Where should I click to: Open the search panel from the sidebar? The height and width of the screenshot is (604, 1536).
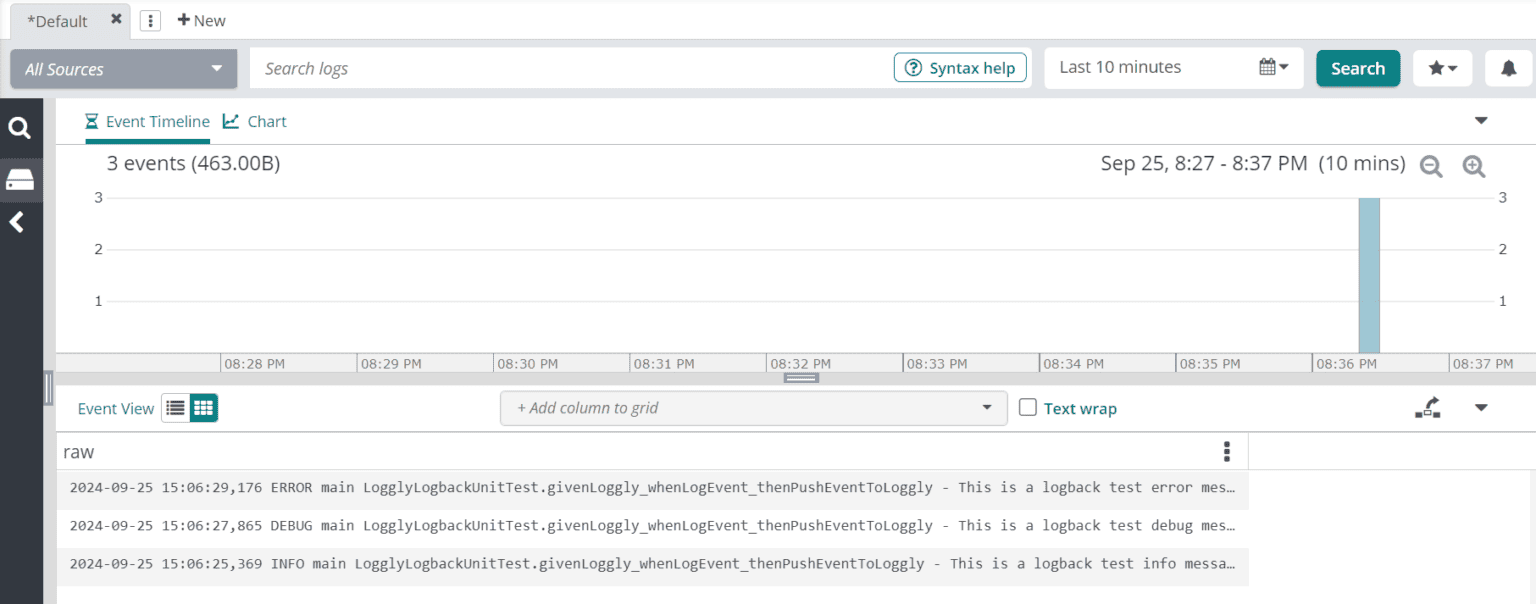[x=21, y=128]
